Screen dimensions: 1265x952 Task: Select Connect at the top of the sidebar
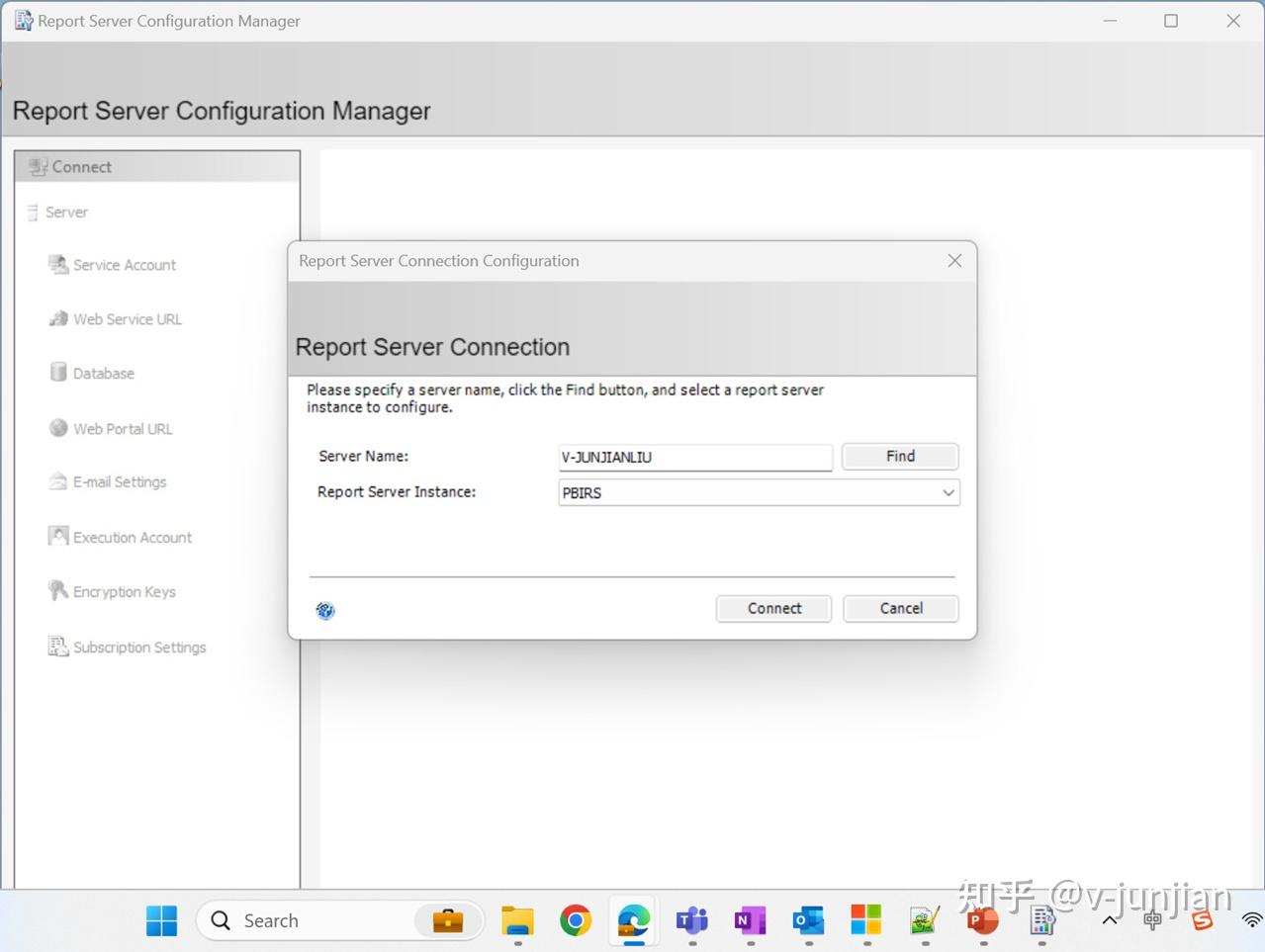(x=81, y=166)
